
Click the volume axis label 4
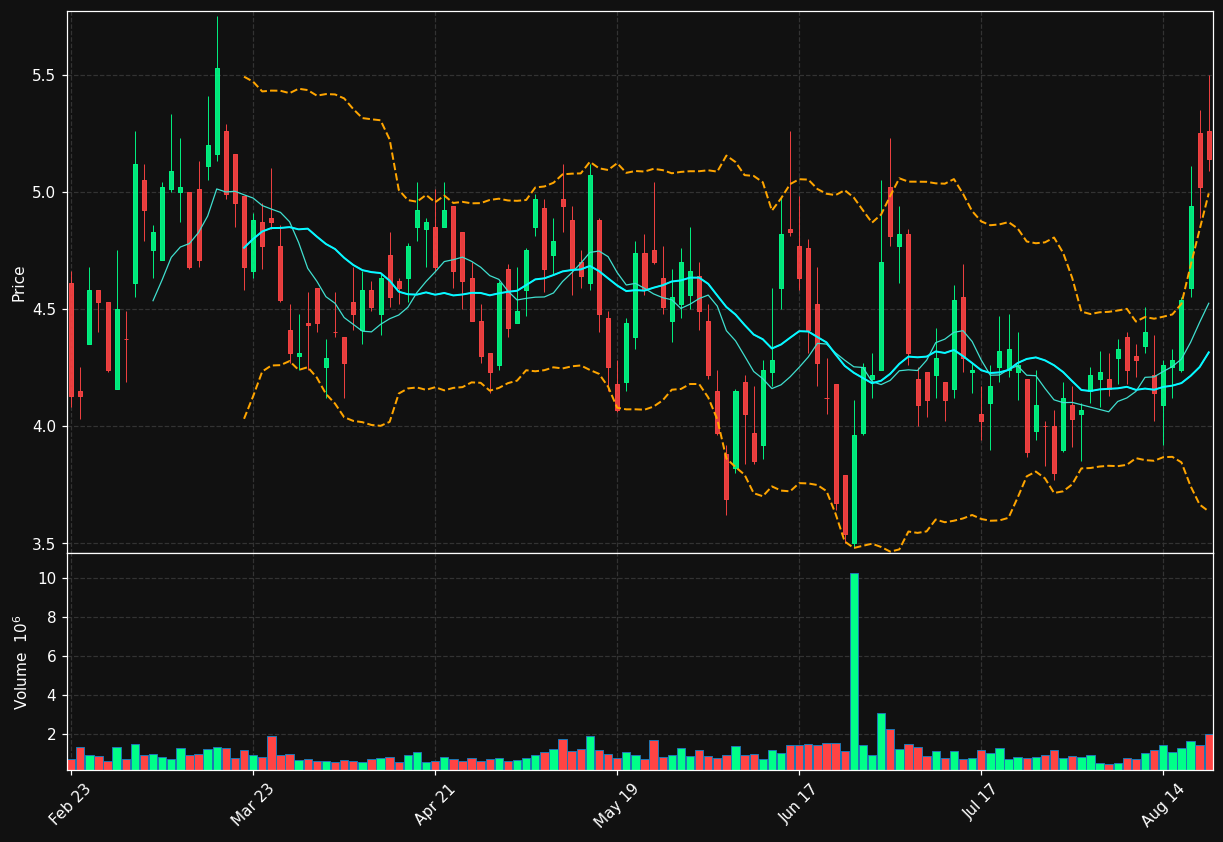[x=53, y=696]
